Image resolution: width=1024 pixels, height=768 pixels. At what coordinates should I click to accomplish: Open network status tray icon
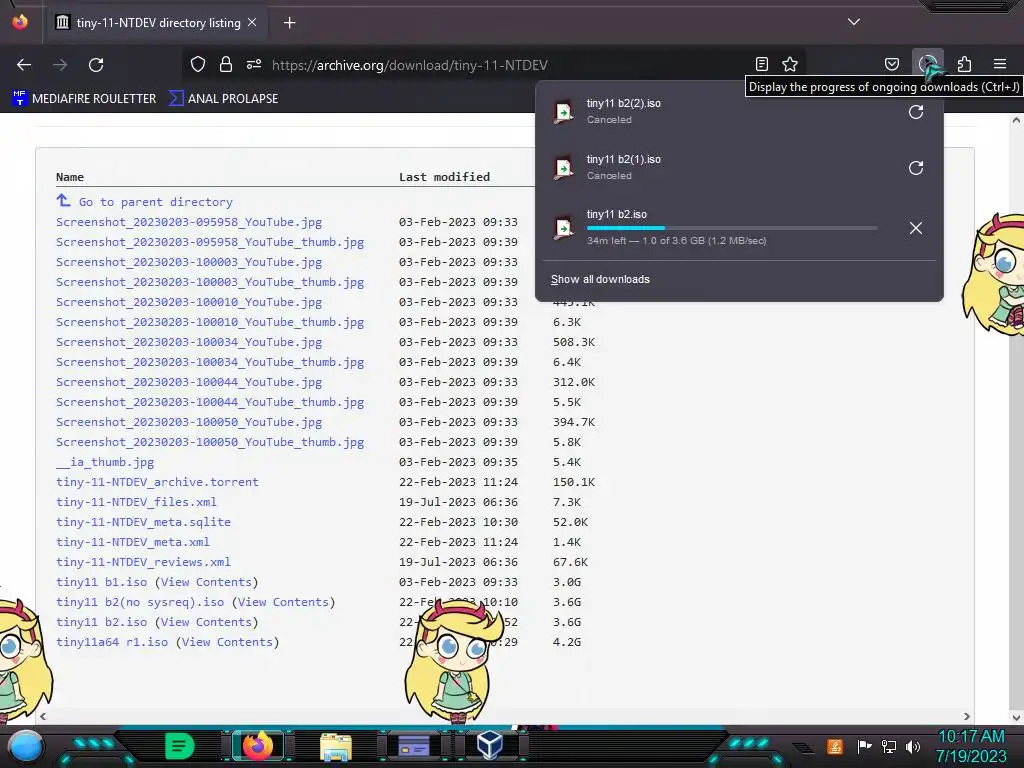(889, 746)
